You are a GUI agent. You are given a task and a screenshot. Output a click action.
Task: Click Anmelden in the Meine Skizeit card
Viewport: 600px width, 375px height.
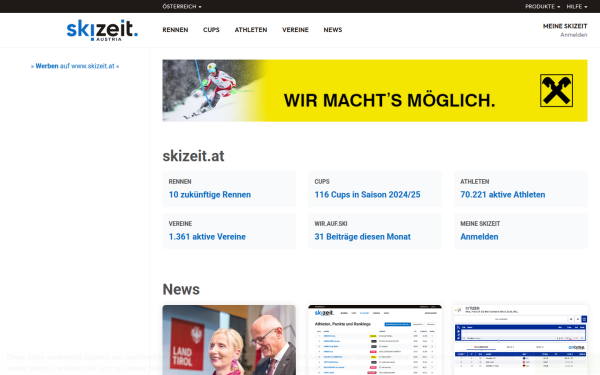click(x=479, y=236)
